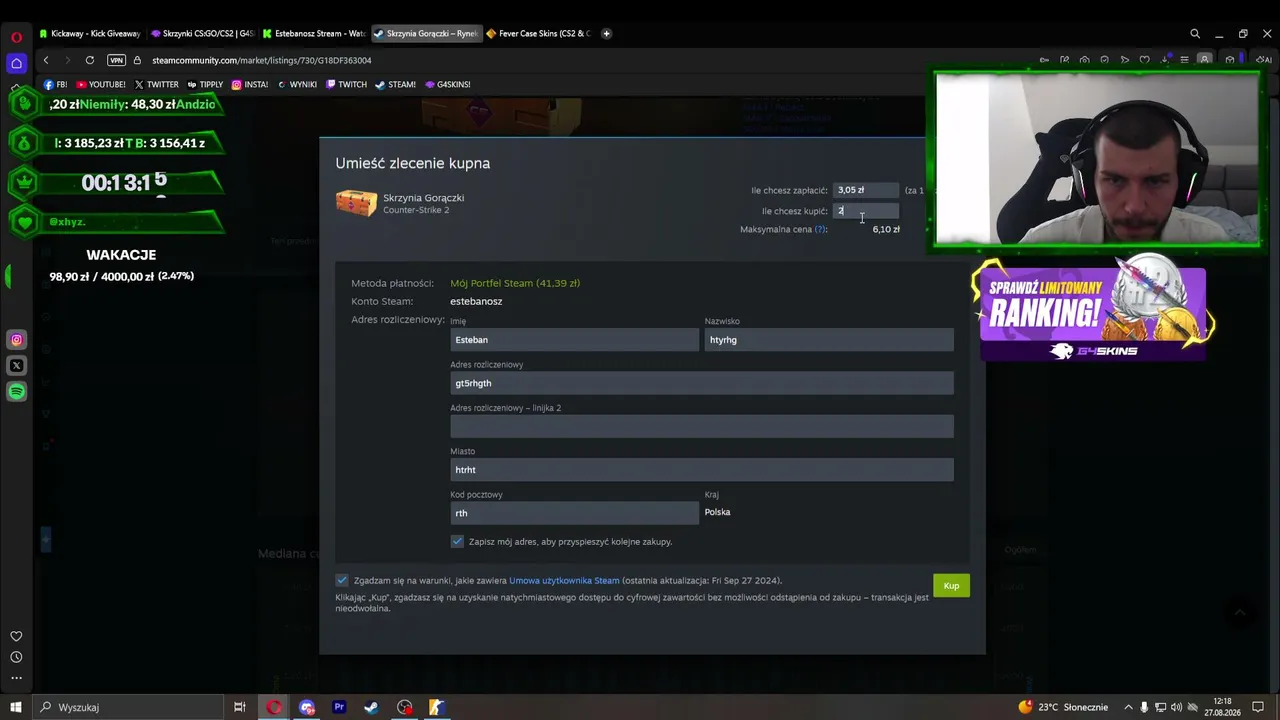Switch to Fever Case Skins tab
The height and width of the screenshot is (720, 1280).
(538, 33)
